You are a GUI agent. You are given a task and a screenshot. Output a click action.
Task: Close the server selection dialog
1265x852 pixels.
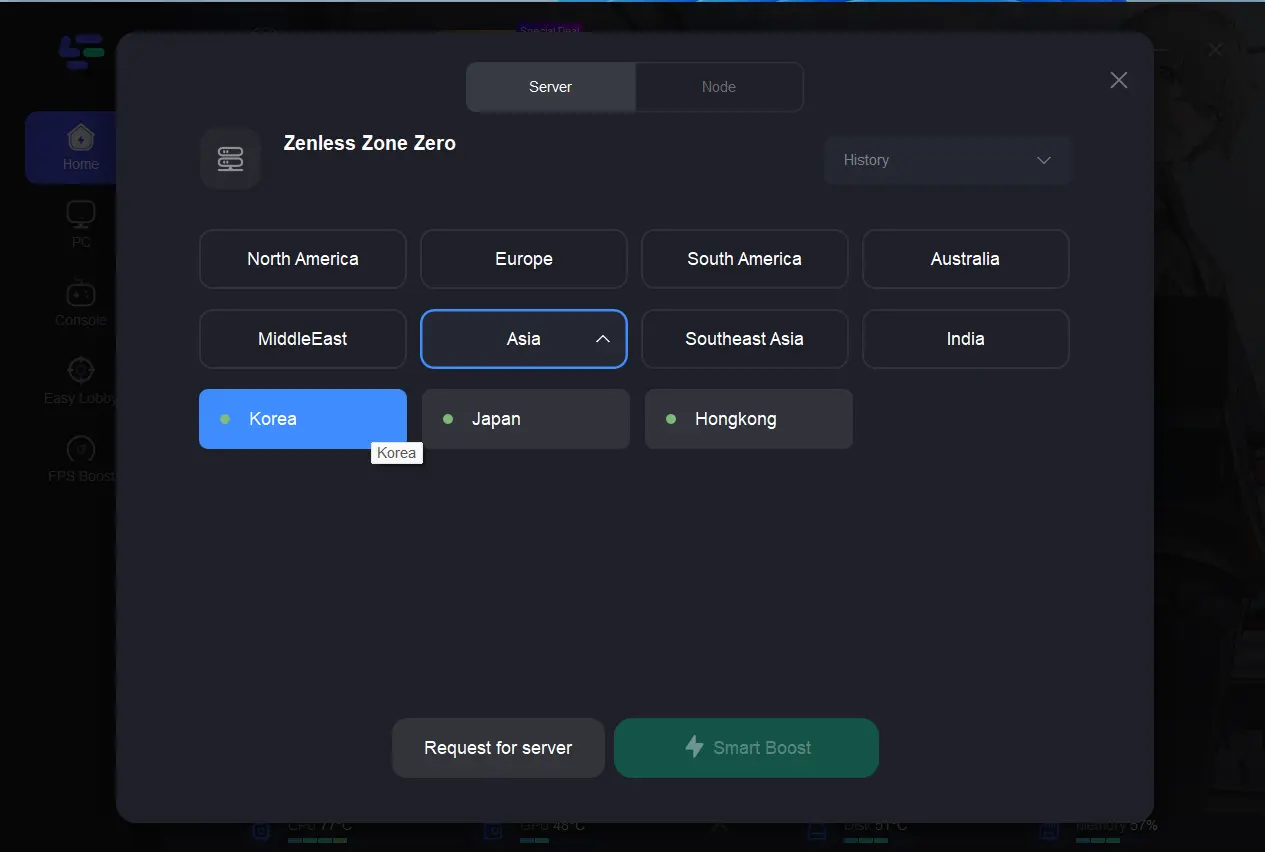click(1119, 80)
